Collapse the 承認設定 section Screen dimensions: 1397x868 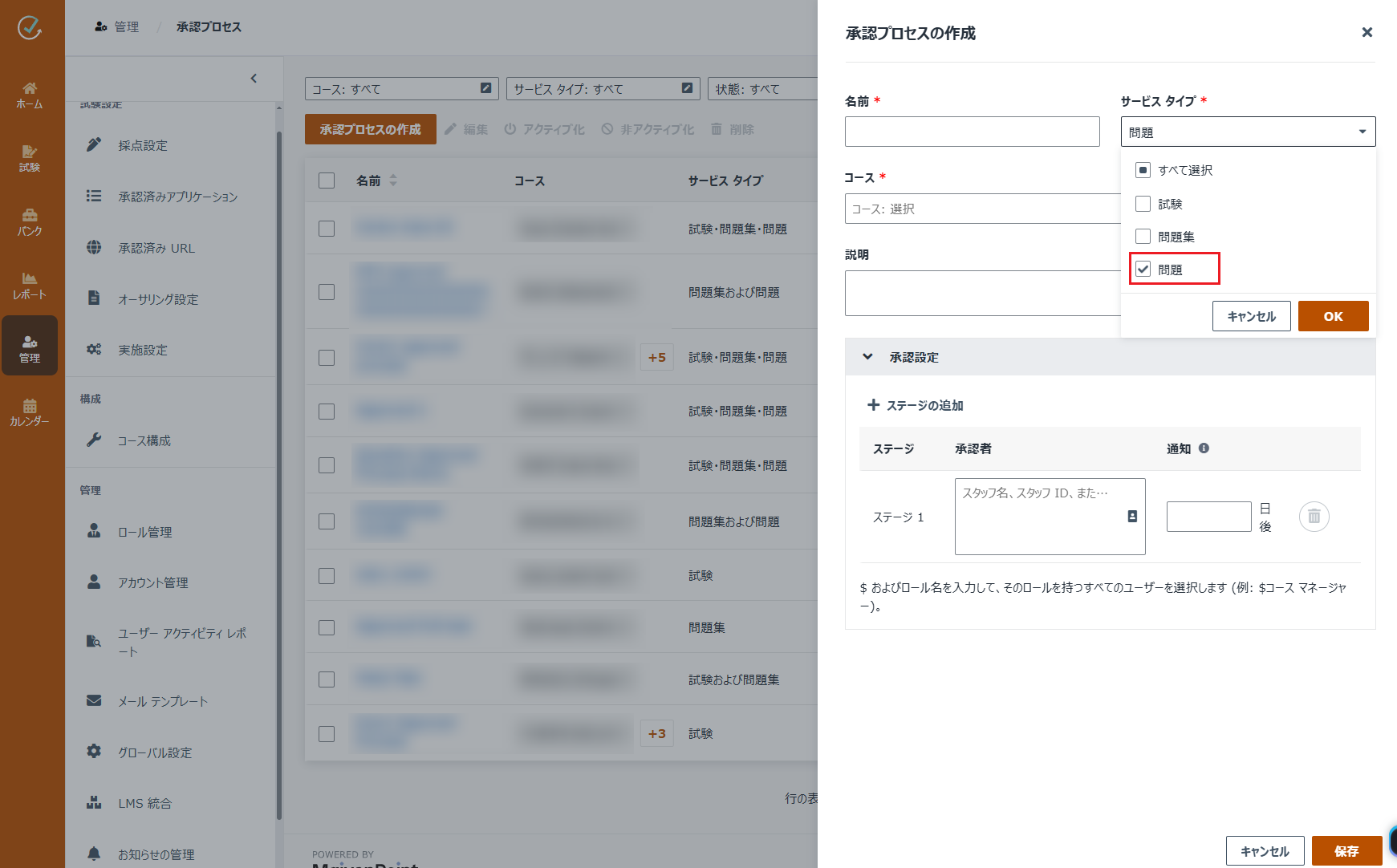868,357
